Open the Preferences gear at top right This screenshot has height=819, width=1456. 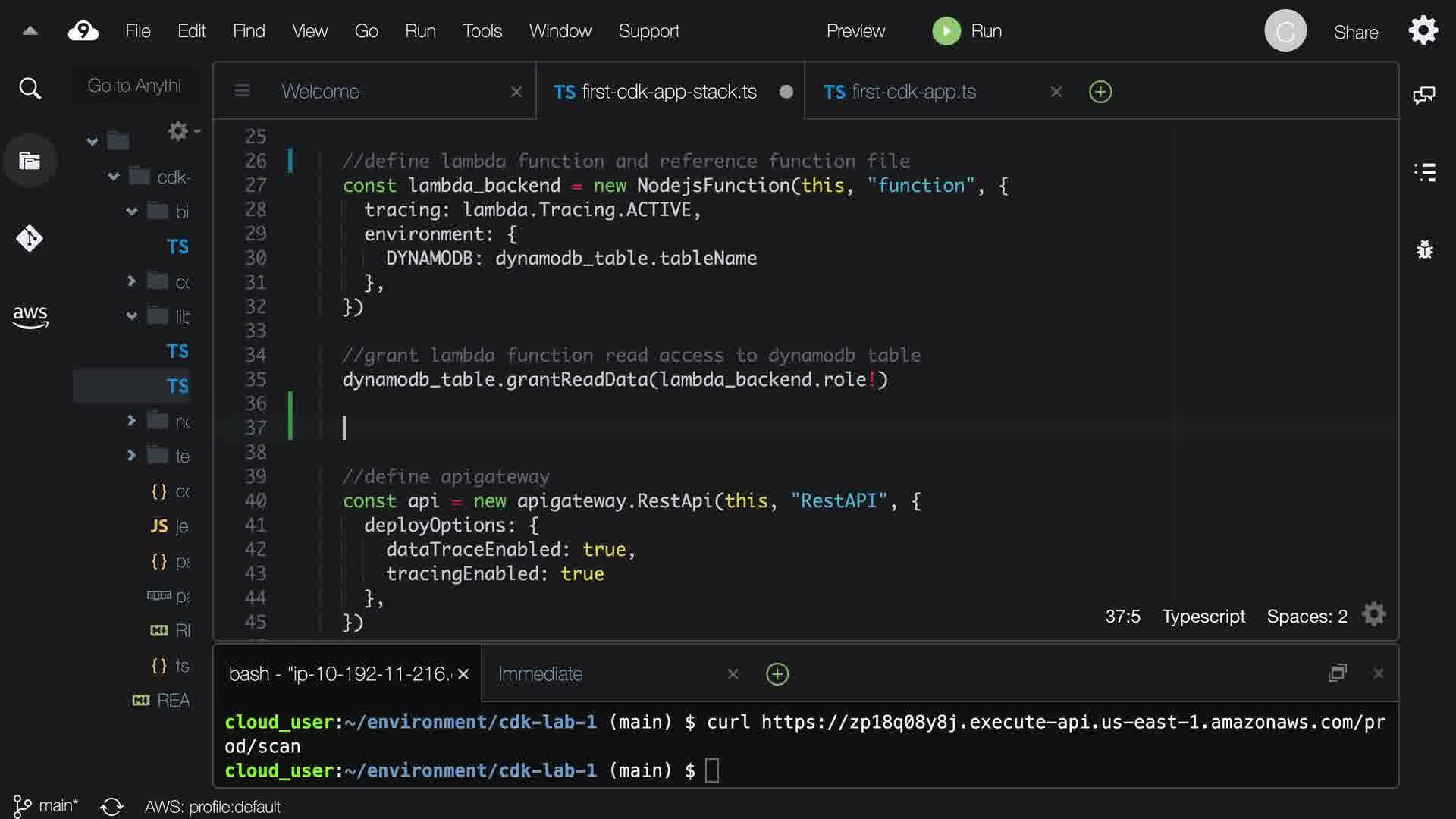click(x=1423, y=31)
